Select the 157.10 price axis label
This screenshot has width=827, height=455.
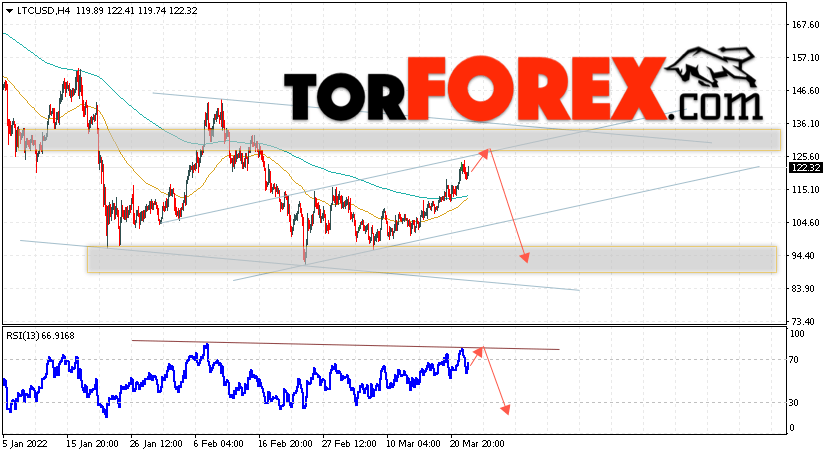[x=806, y=57]
